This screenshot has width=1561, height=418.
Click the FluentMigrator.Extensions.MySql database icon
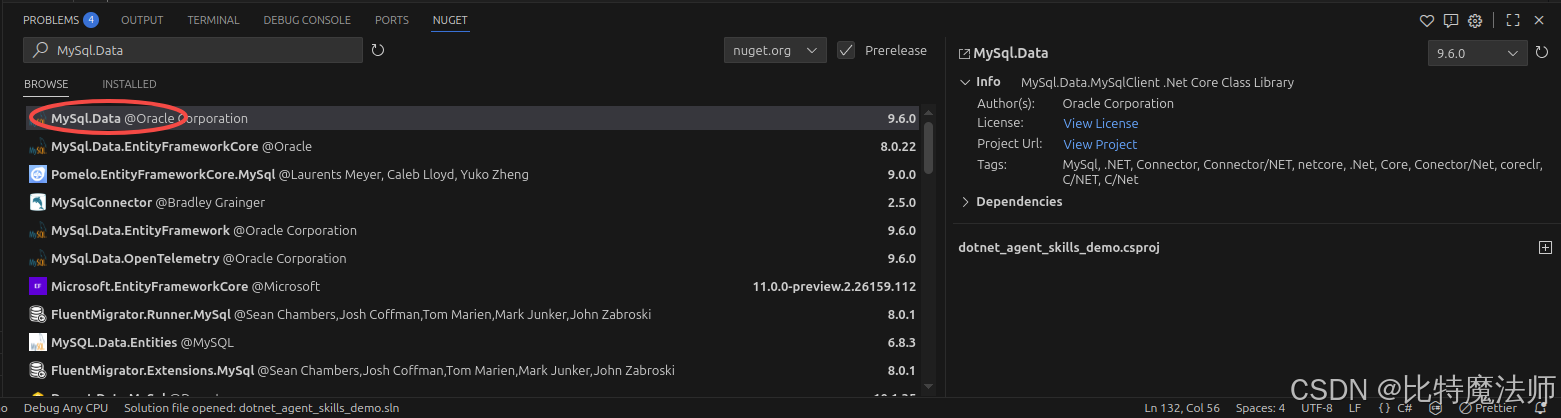(x=37, y=370)
